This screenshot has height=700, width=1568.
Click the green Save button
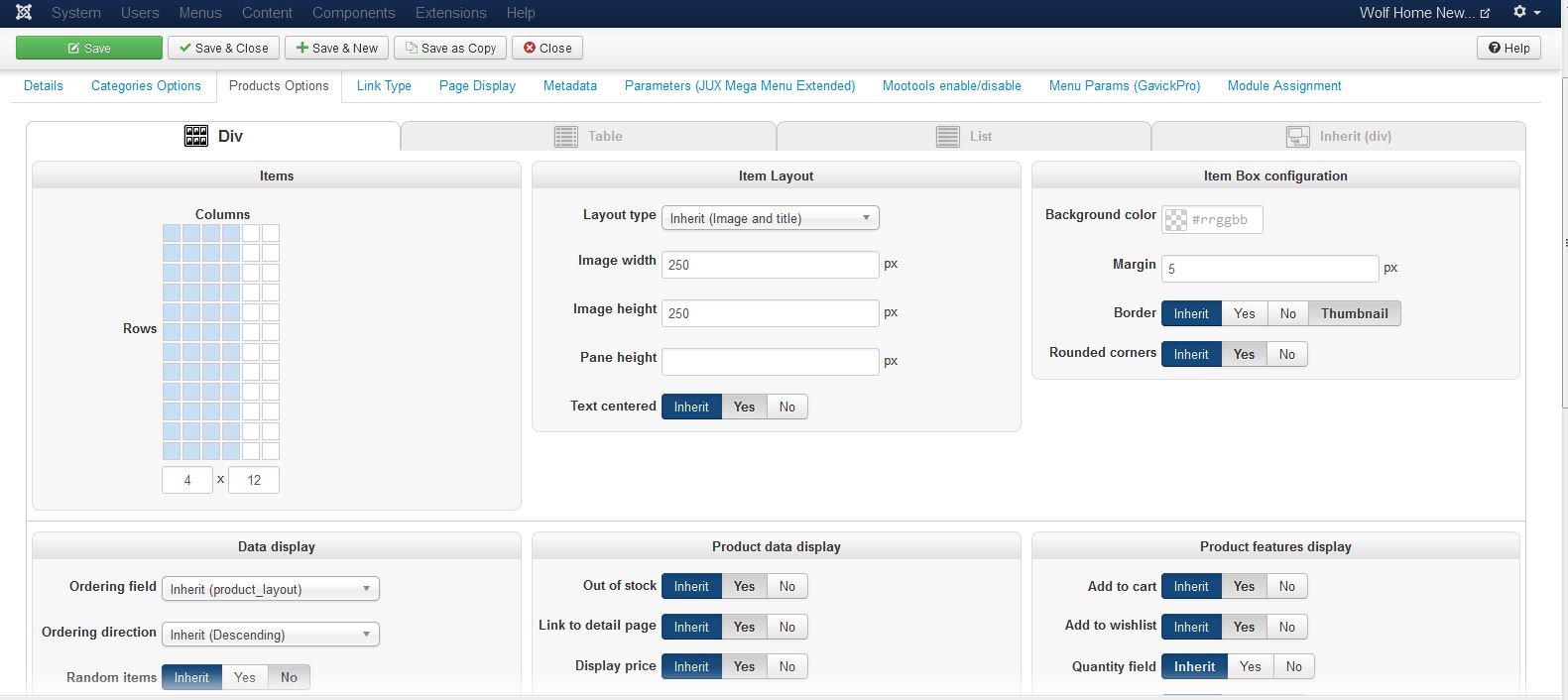click(89, 48)
